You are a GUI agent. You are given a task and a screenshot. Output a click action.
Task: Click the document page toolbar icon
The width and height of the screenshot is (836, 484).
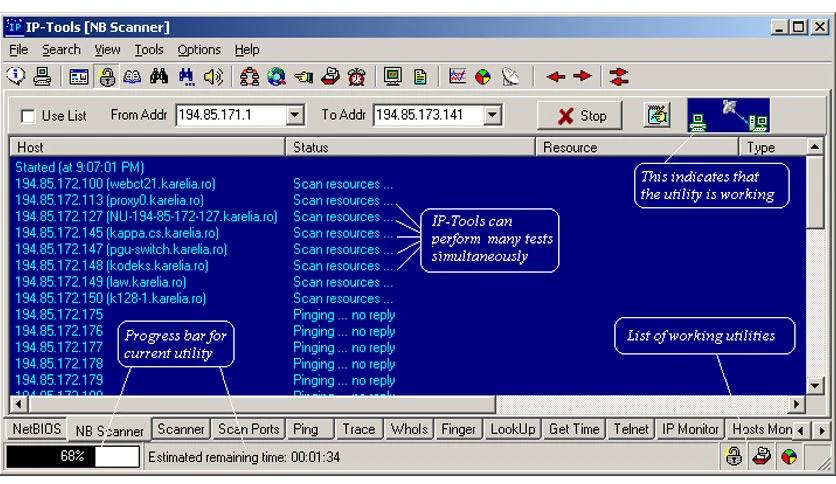coord(420,77)
